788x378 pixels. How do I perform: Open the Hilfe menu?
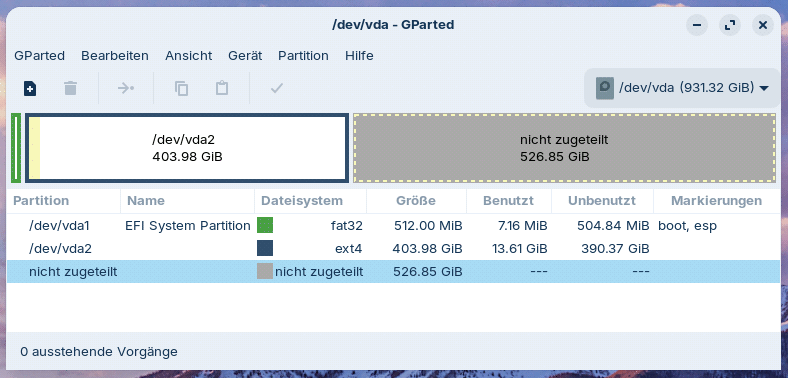[359, 55]
